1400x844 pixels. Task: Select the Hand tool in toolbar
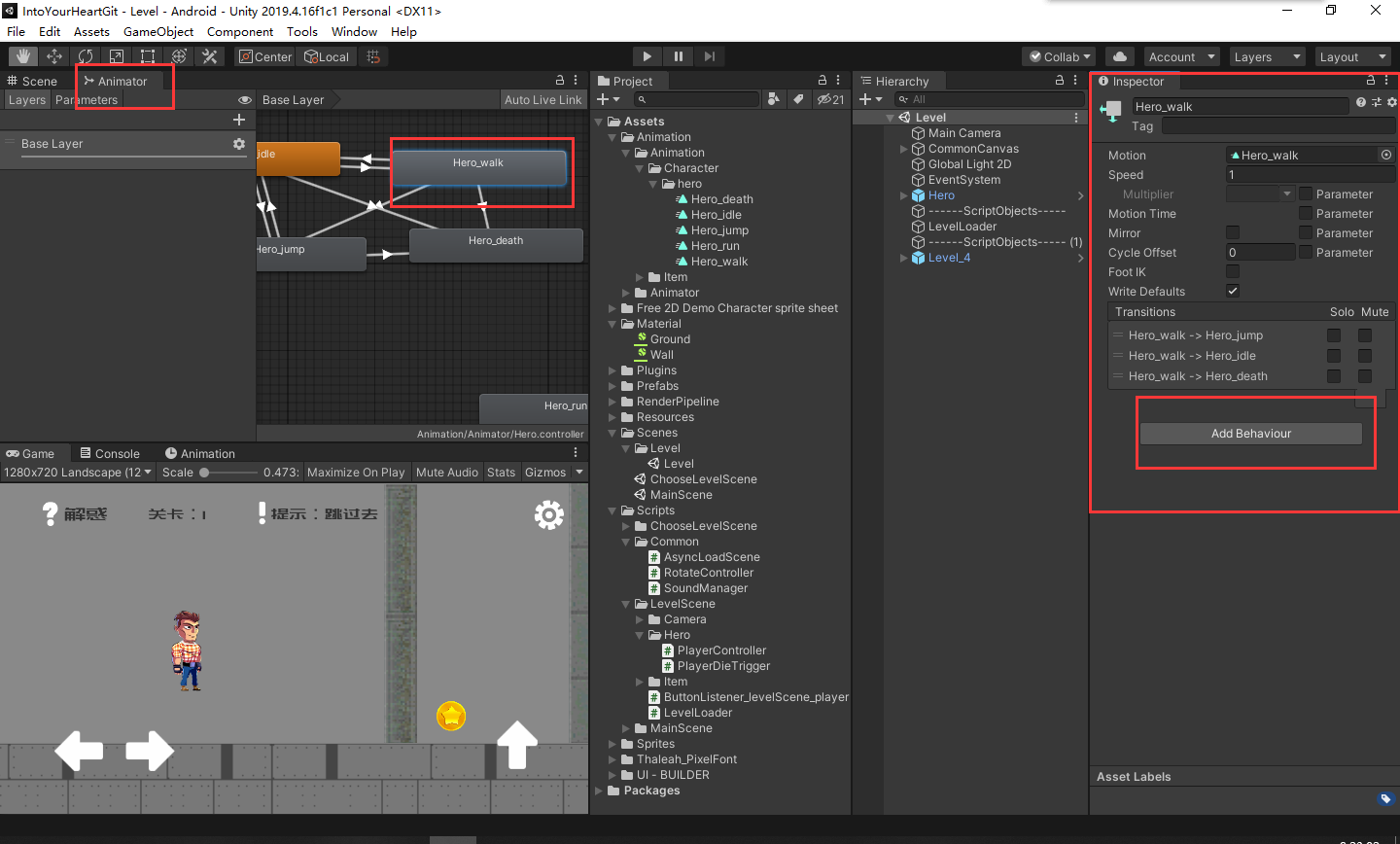tap(23, 56)
